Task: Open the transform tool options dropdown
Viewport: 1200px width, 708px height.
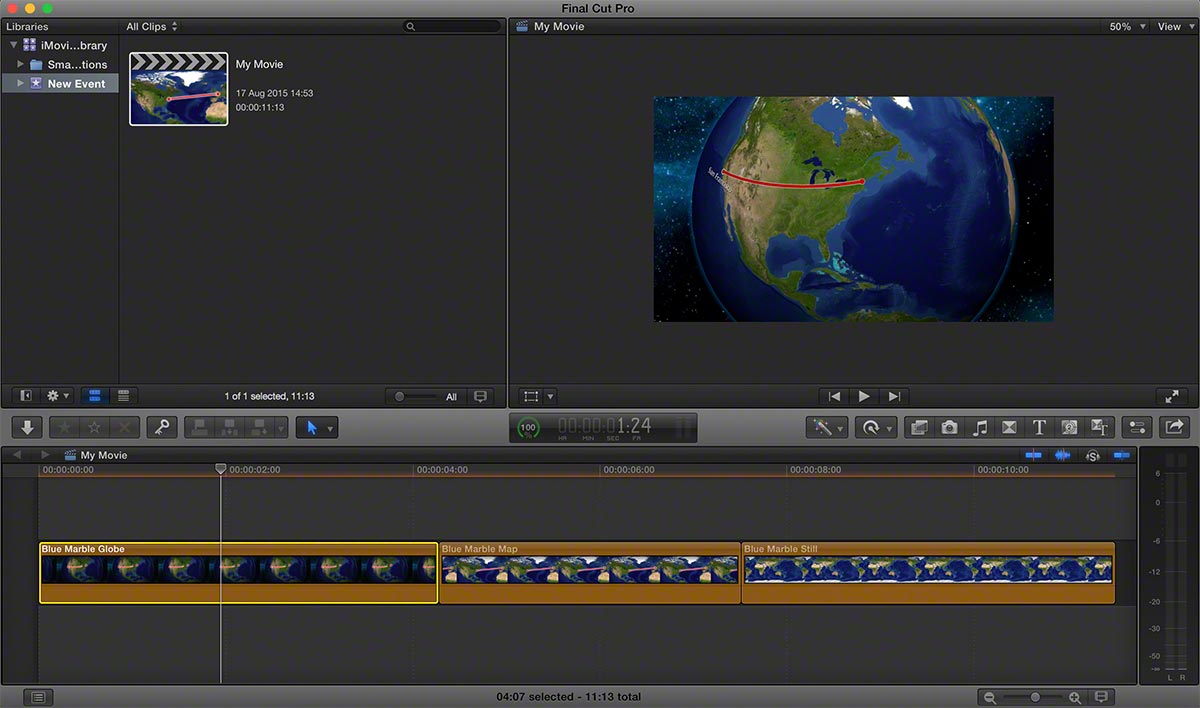Action: tap(550, 396)
